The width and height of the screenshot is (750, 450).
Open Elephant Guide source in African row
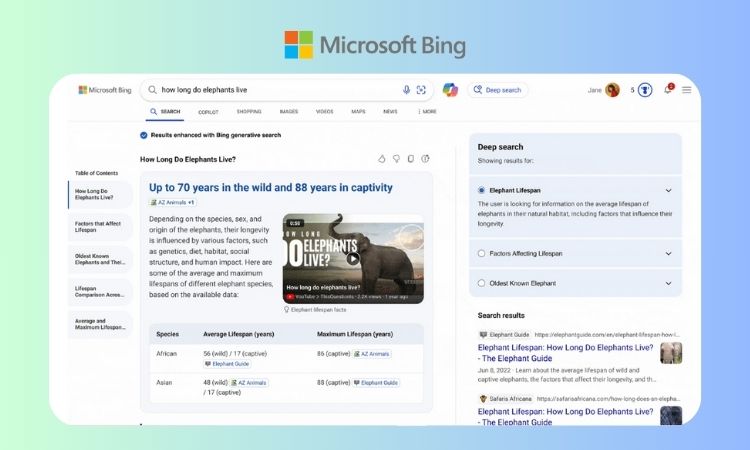227,364
